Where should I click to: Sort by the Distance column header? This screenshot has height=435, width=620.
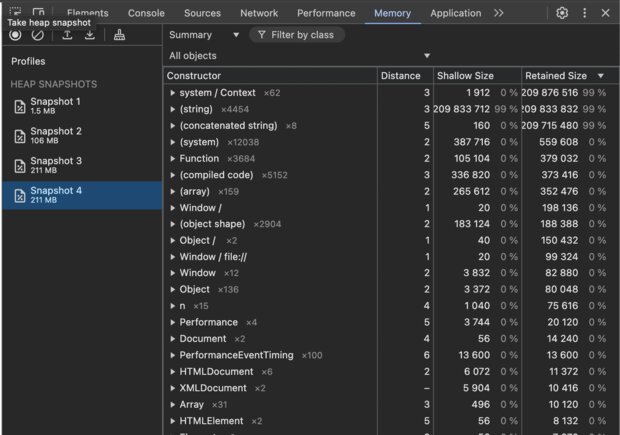point(405,76)
